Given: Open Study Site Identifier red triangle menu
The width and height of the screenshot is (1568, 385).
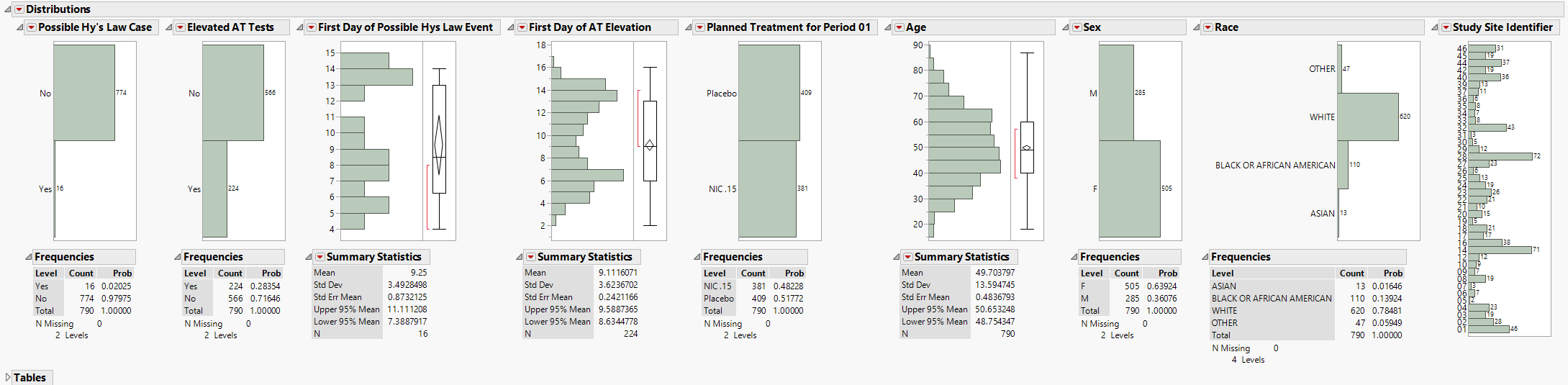Looking at the screenshot, I should [x=1446, y=27].
